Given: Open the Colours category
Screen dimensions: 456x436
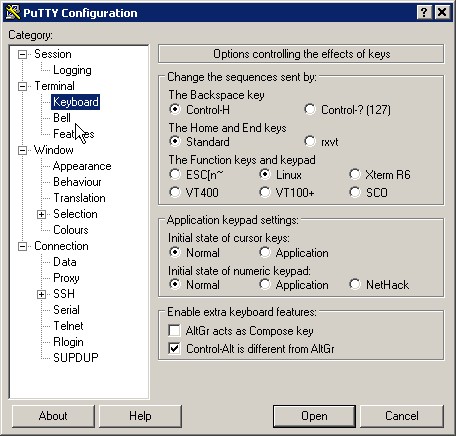Looking at the screenshot, I should tap(71, 230).
